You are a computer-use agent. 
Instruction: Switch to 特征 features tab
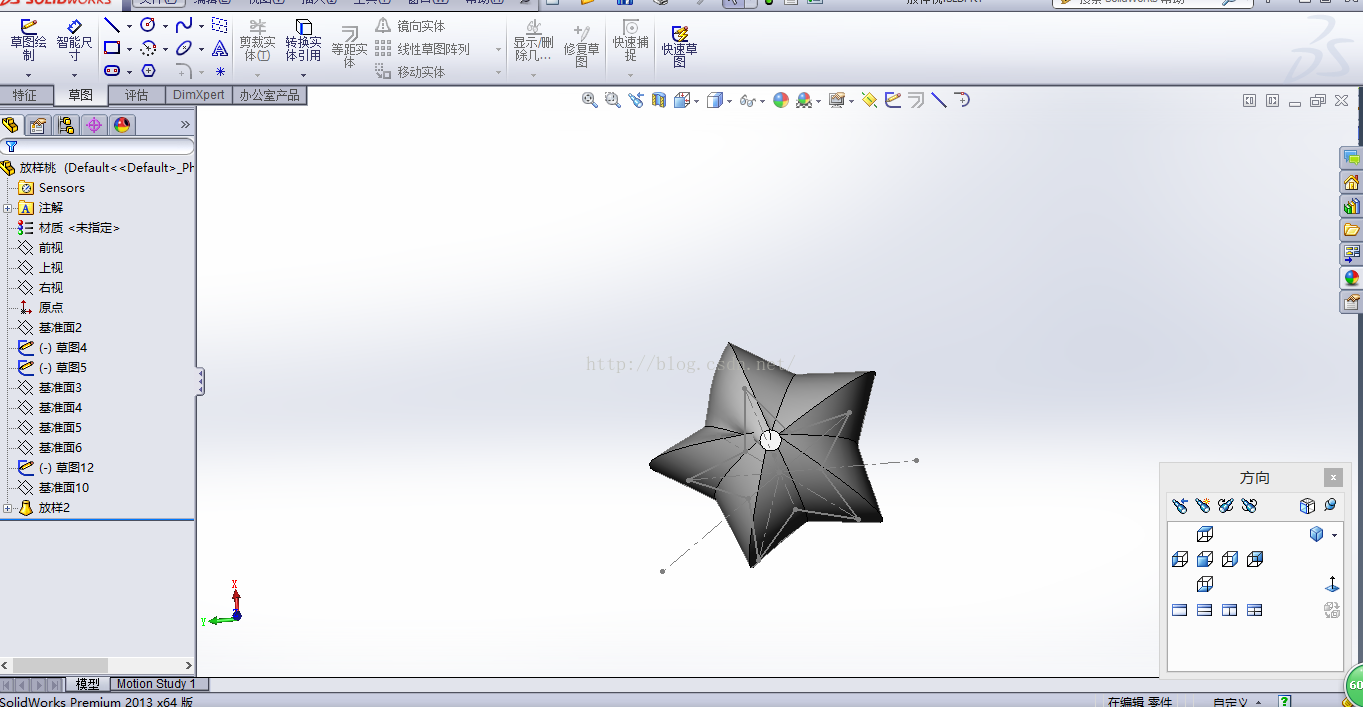click(25, 95)
